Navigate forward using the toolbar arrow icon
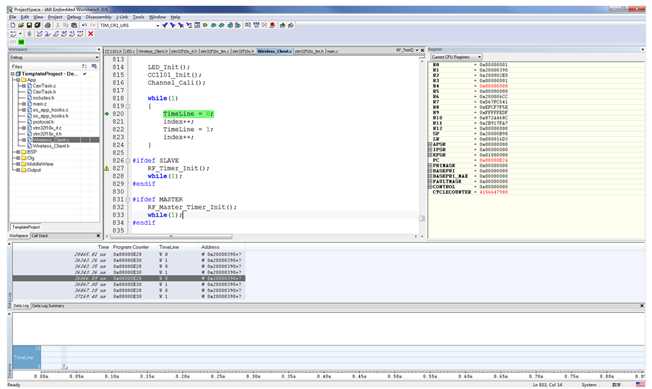 point(238,25)
